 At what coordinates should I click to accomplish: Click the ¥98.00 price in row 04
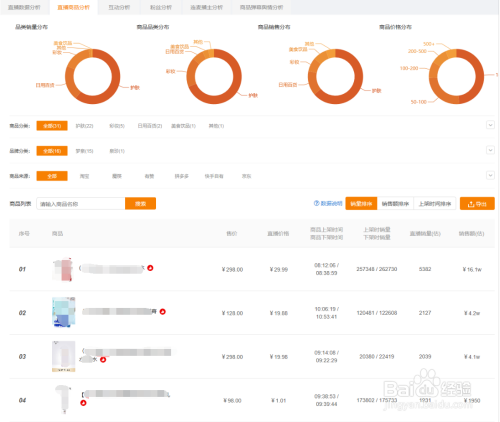[x=232, y=400]
